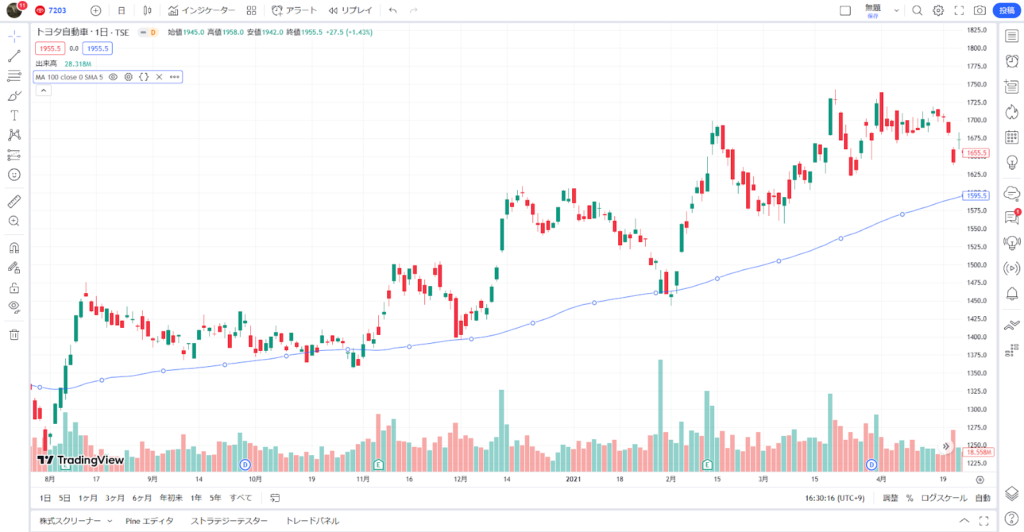Collapse the indicator legend chevron
The height and width of the screenshot is (532, 1024).
coord(43,91)
